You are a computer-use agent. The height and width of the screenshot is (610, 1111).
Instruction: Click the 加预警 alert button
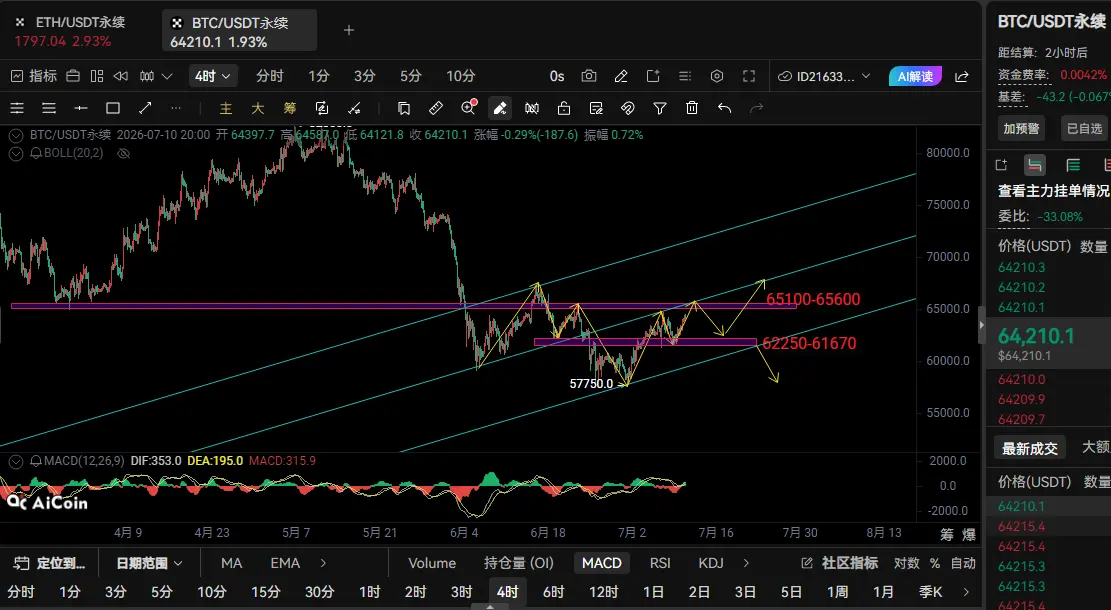(x=1021, y=128)
